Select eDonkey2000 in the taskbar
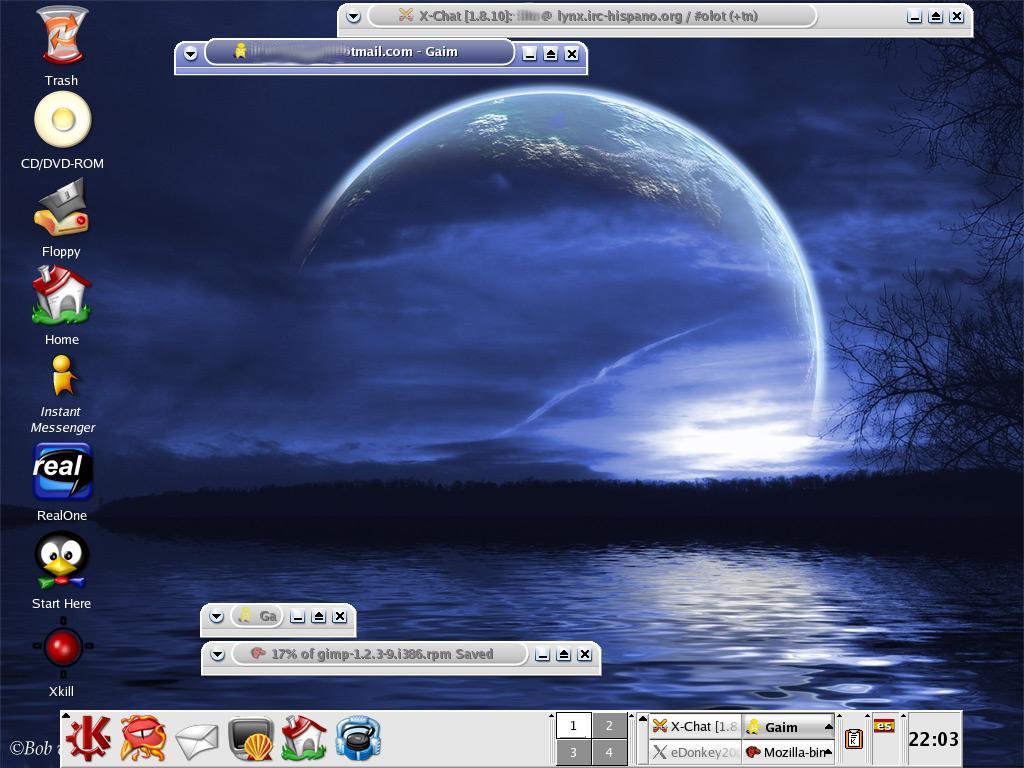Image resolution: width=1024 pixels, height=768 pixels. pyautogui.click(x=694, y=752)
